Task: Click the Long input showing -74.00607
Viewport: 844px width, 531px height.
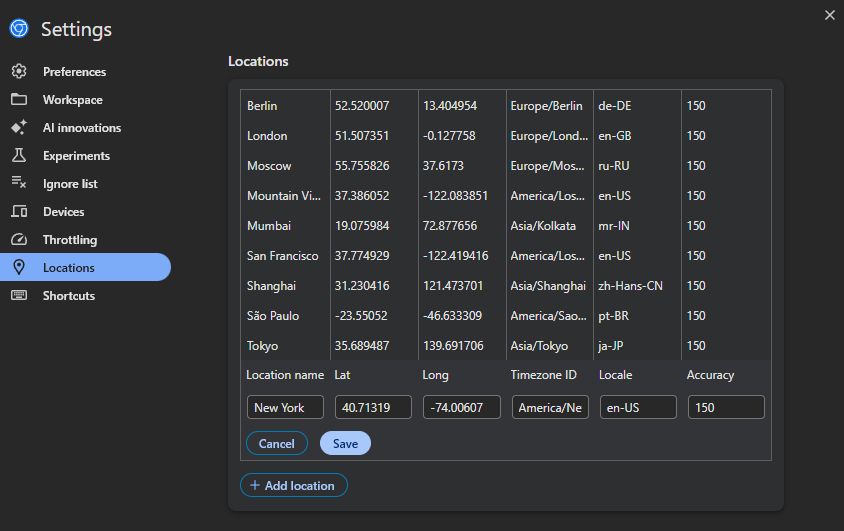Action: [461, 407]
